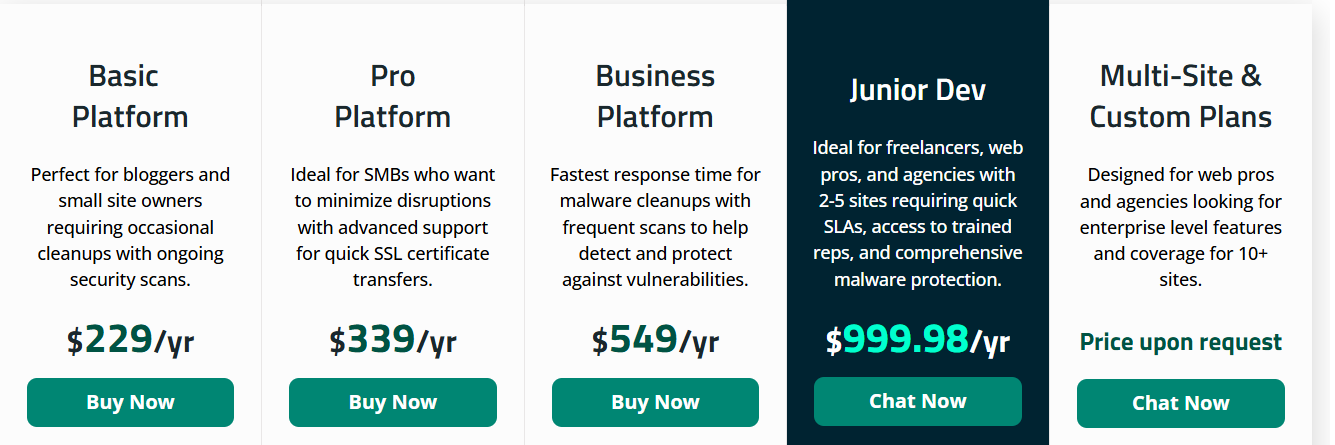Click the Basic Platform heading
Image resolution: width=1335 pixels, height=445 pixels.
pyautogui.click(x=130, y=96)
